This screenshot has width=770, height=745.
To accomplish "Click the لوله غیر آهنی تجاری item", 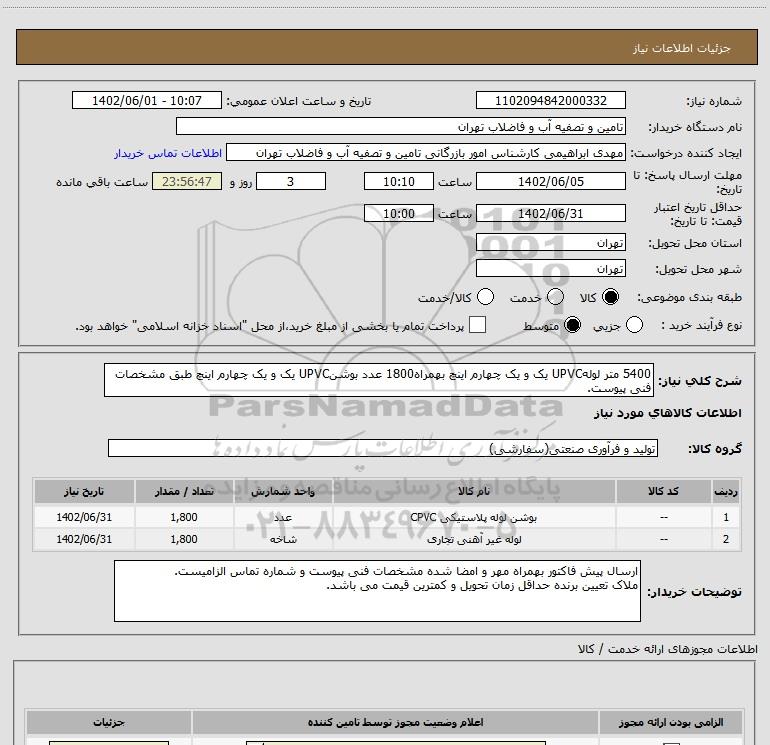I will 474,539.
